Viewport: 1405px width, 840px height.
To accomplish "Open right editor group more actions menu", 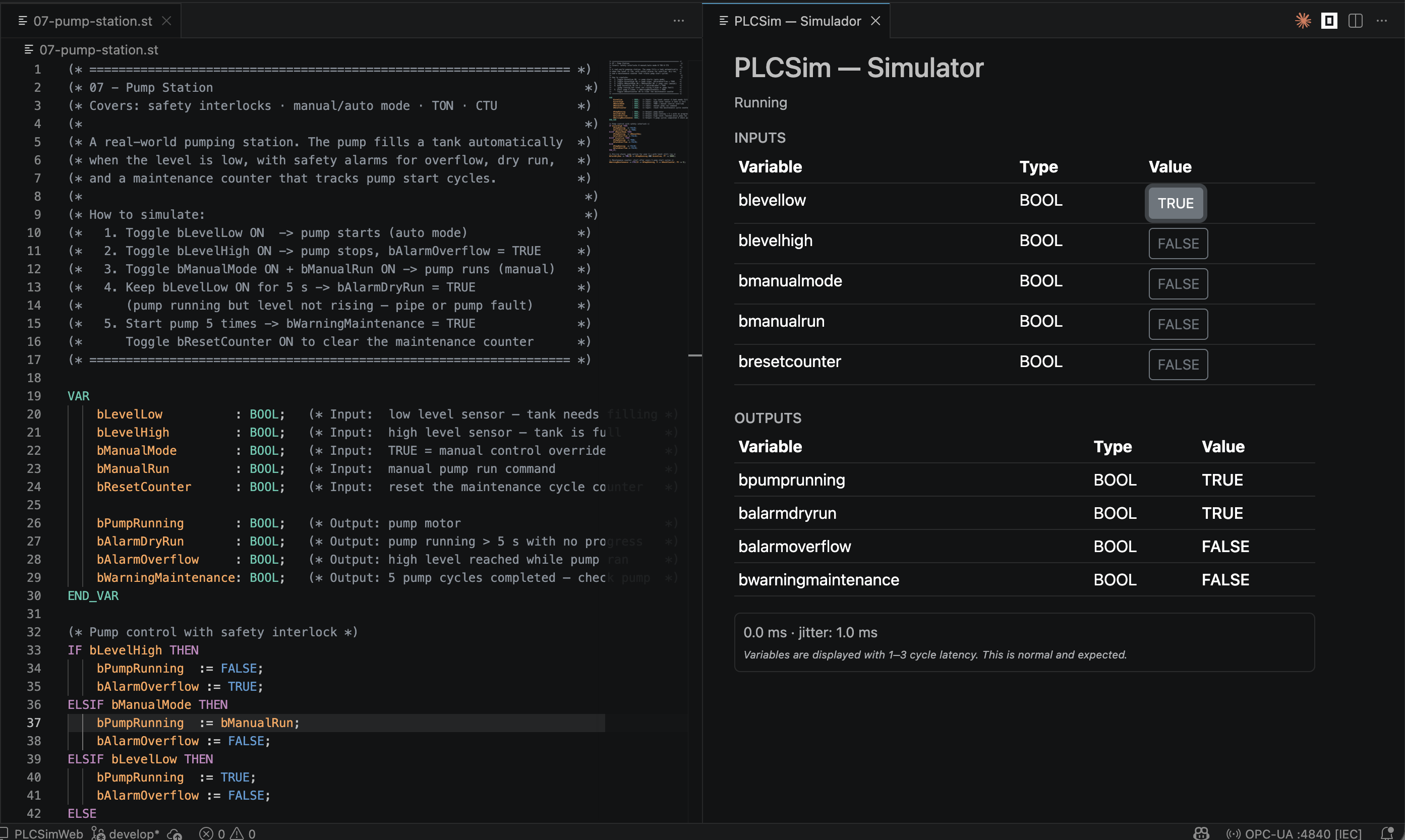I will click(x=1382, y=21).
